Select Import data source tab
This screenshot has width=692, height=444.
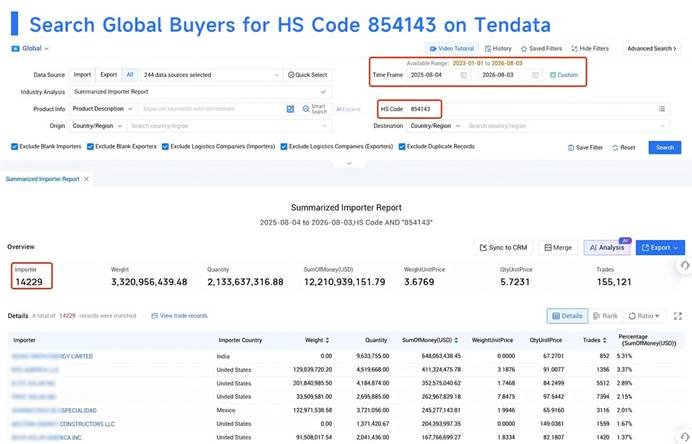point(82,75)
